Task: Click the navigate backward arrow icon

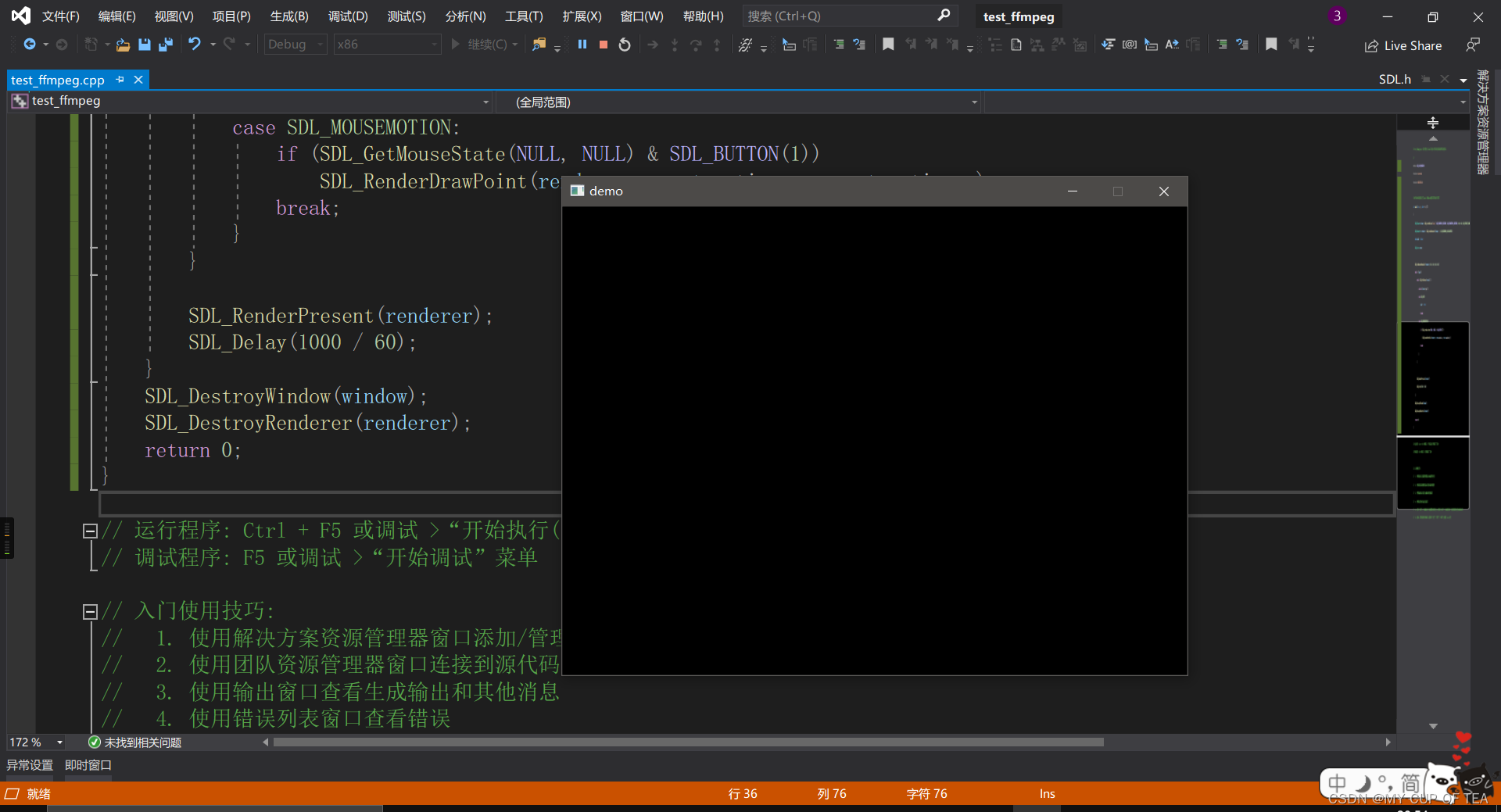Action: coord(30,45)
